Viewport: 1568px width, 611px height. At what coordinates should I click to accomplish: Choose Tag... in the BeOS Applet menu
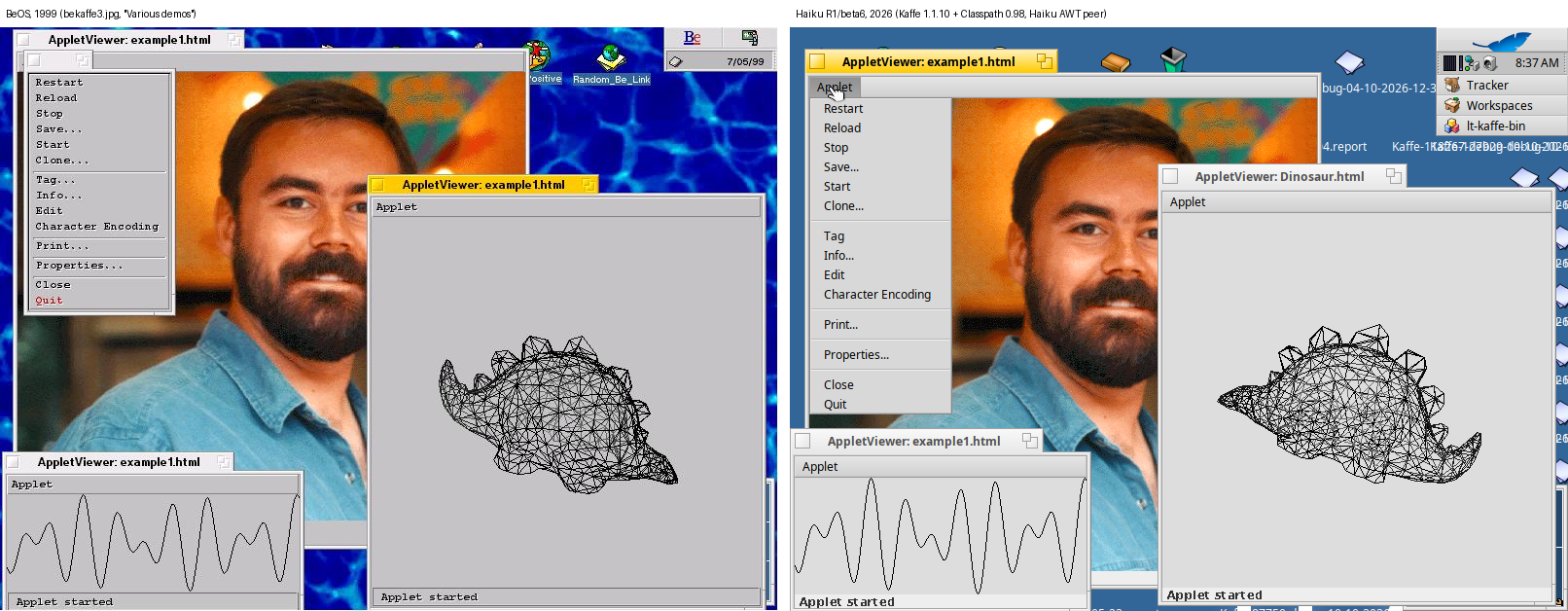(100, 180)
